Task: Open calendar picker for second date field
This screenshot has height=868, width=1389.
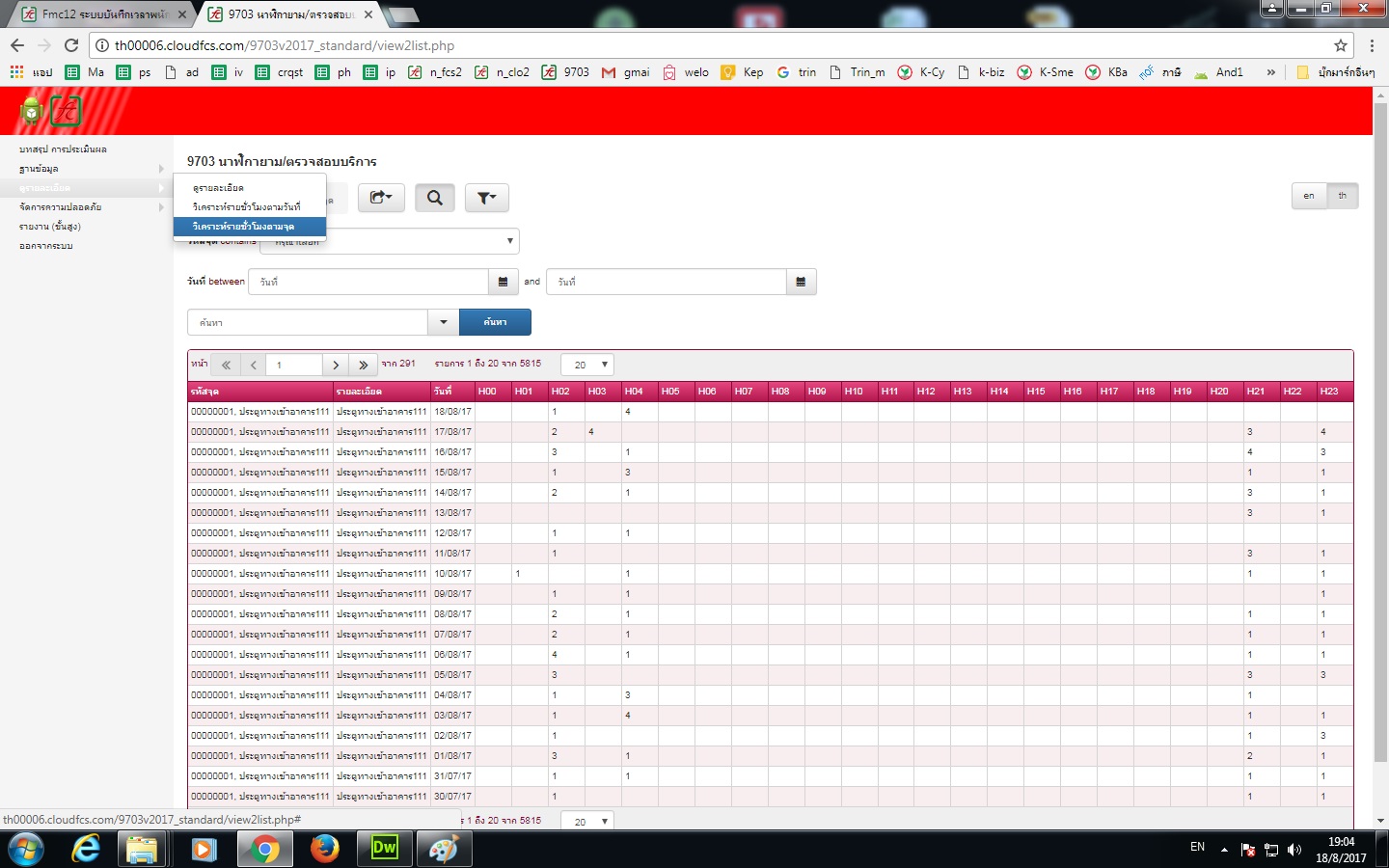Action: click(x=802, y=282)
